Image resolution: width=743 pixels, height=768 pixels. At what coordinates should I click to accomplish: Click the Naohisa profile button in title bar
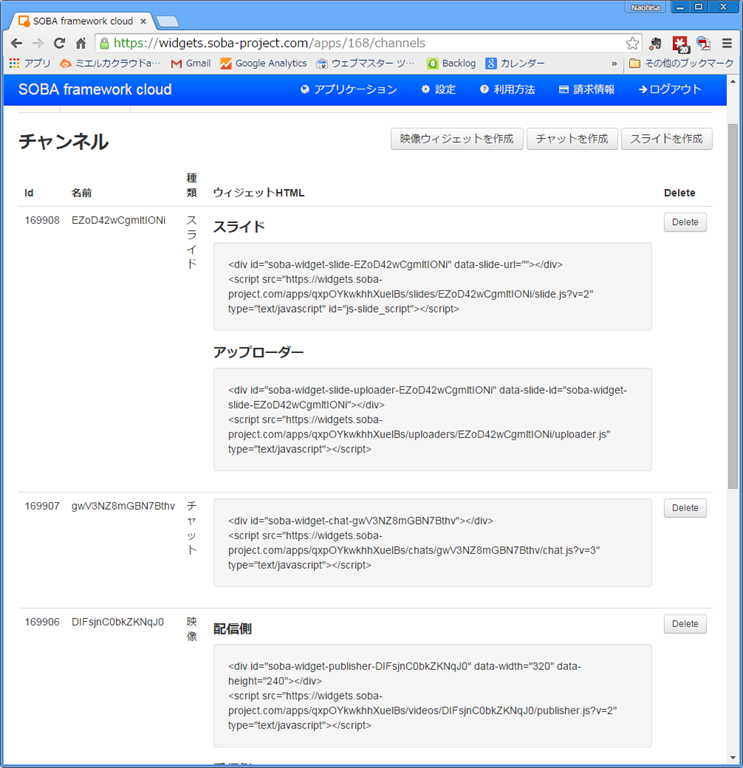[x=645, y=7]
